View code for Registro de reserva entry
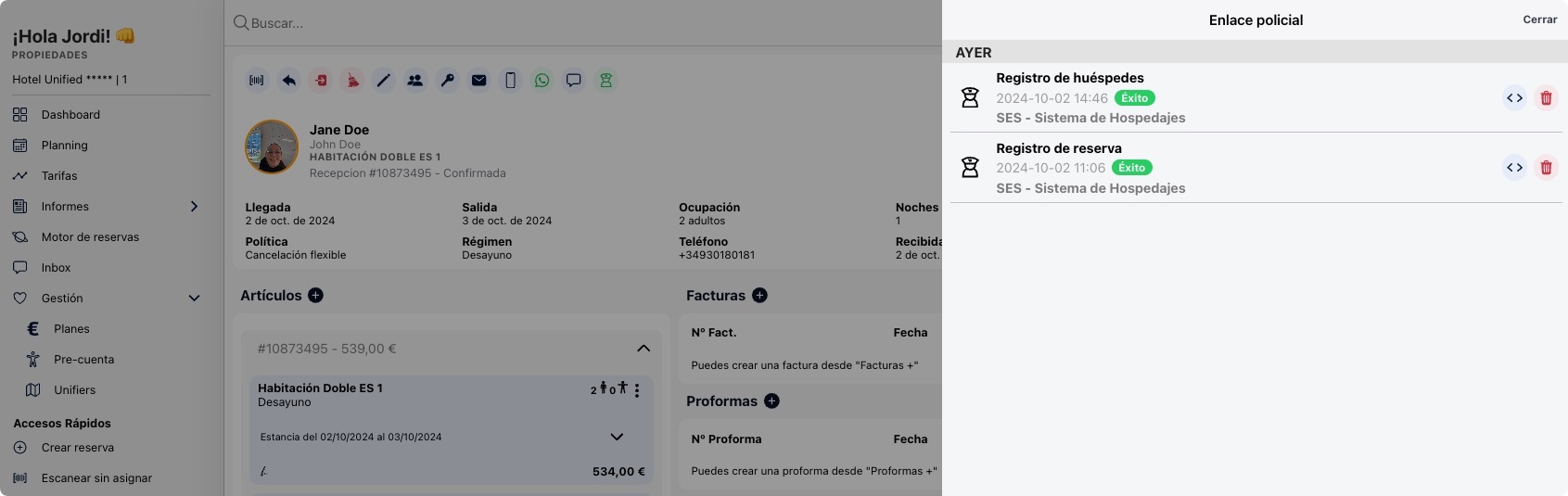Viewport: 1568px width, 496px height. 1514,168
